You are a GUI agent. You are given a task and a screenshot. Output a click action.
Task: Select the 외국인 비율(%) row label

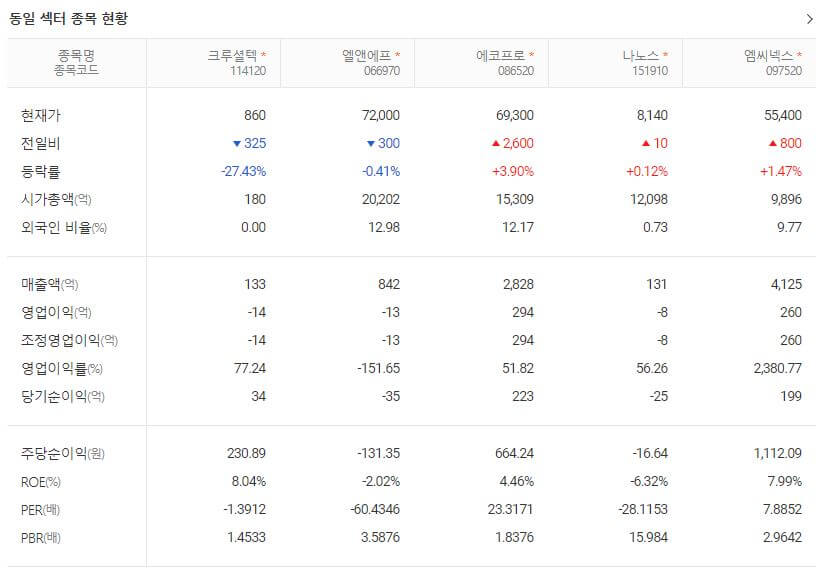pos(64,228)
